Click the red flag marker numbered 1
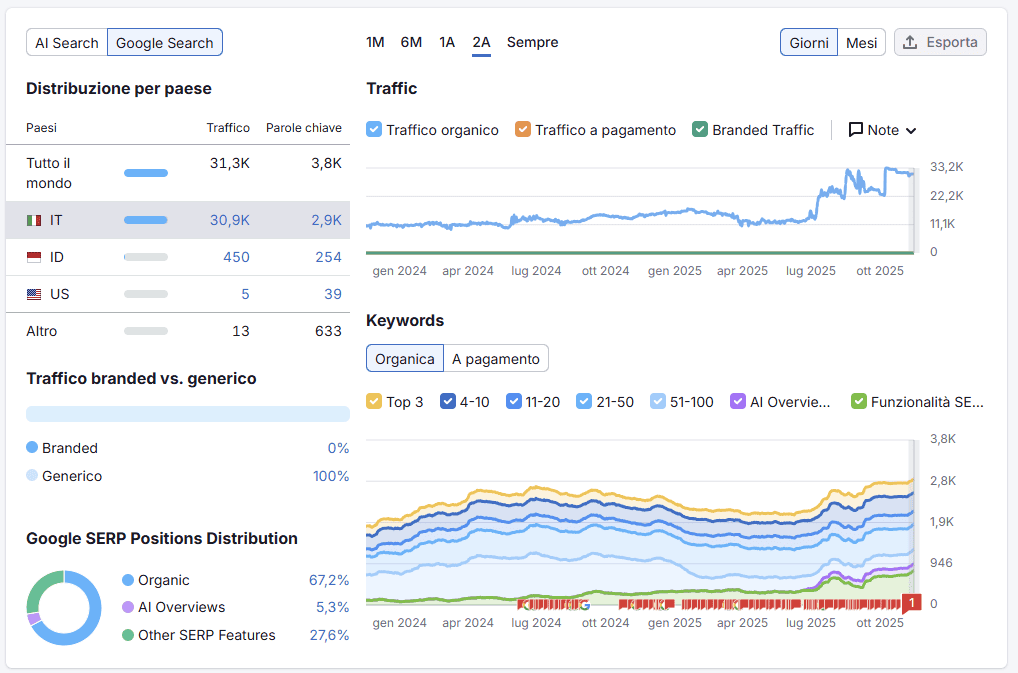This screenshot has width=1018, height=673. (912, 604)
